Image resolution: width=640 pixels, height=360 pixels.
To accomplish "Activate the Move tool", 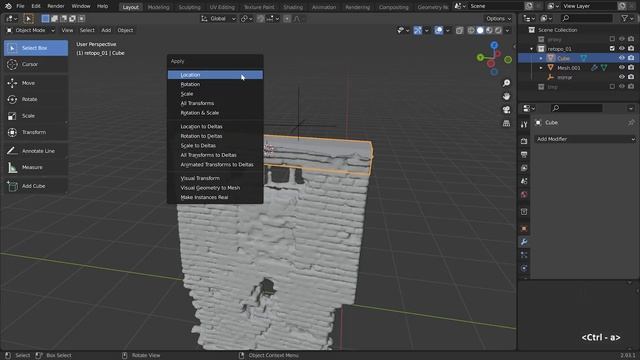I will (x=36, y=83).
